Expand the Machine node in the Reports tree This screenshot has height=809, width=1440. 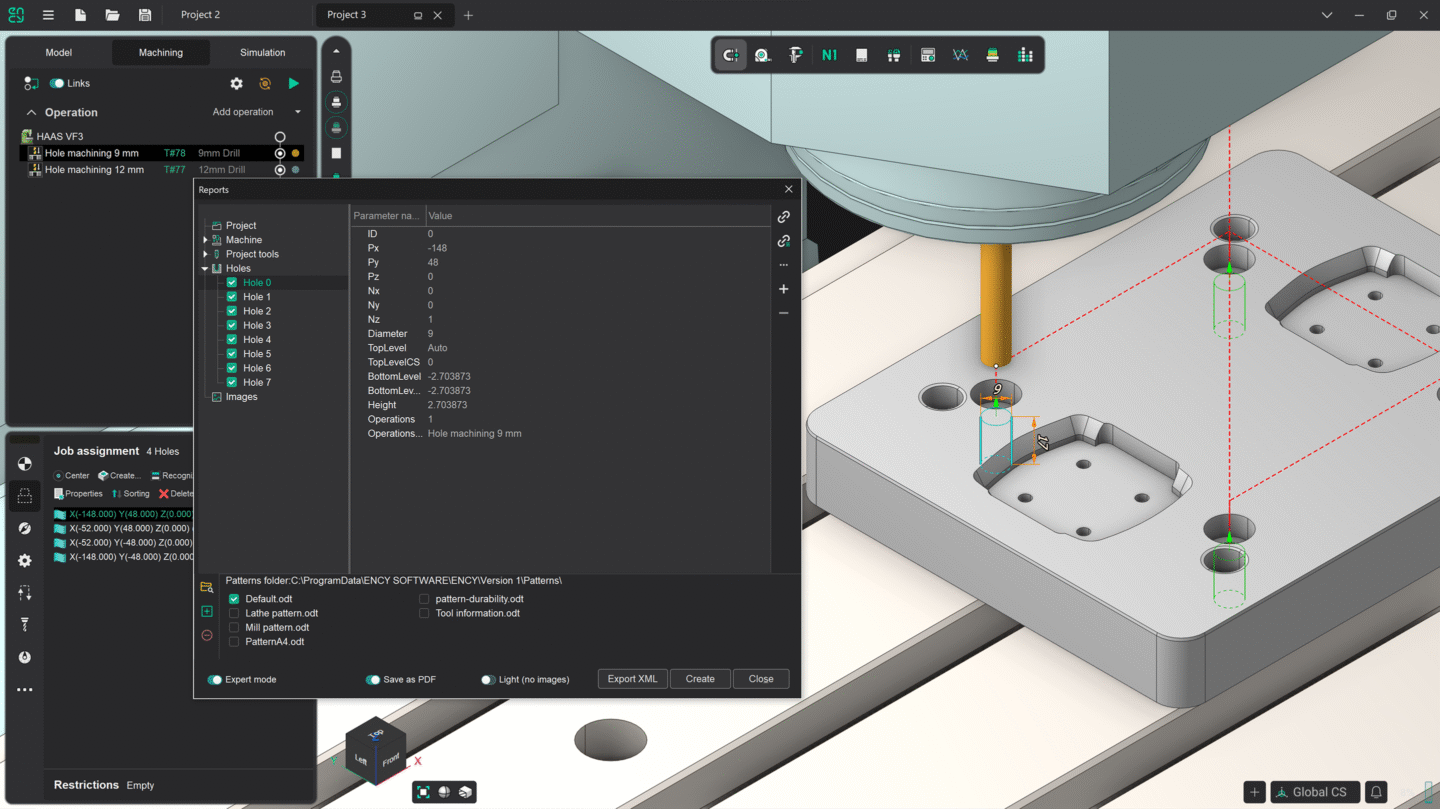(x=205, y=239)
